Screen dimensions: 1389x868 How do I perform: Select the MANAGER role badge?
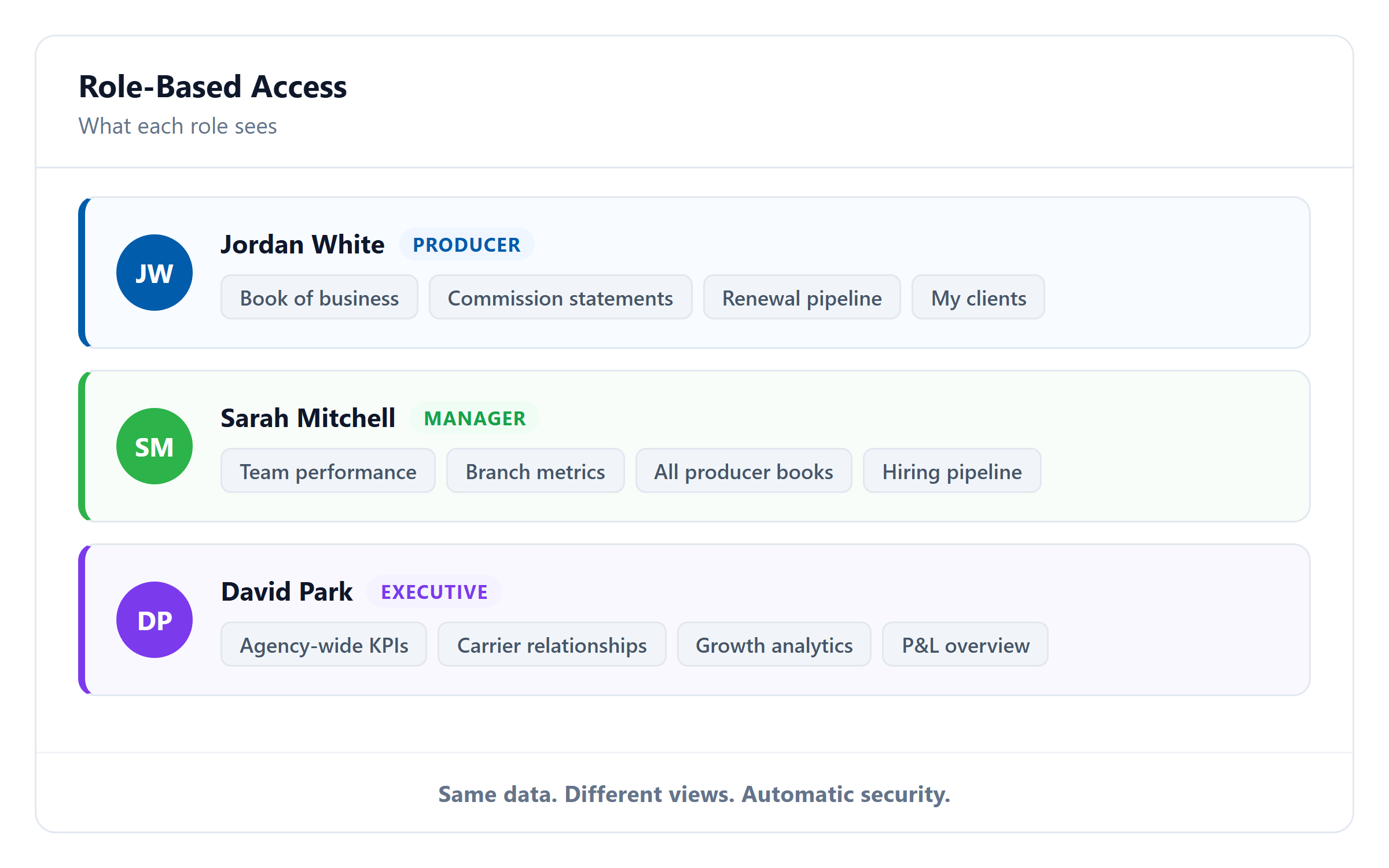[x=475, y=418]
